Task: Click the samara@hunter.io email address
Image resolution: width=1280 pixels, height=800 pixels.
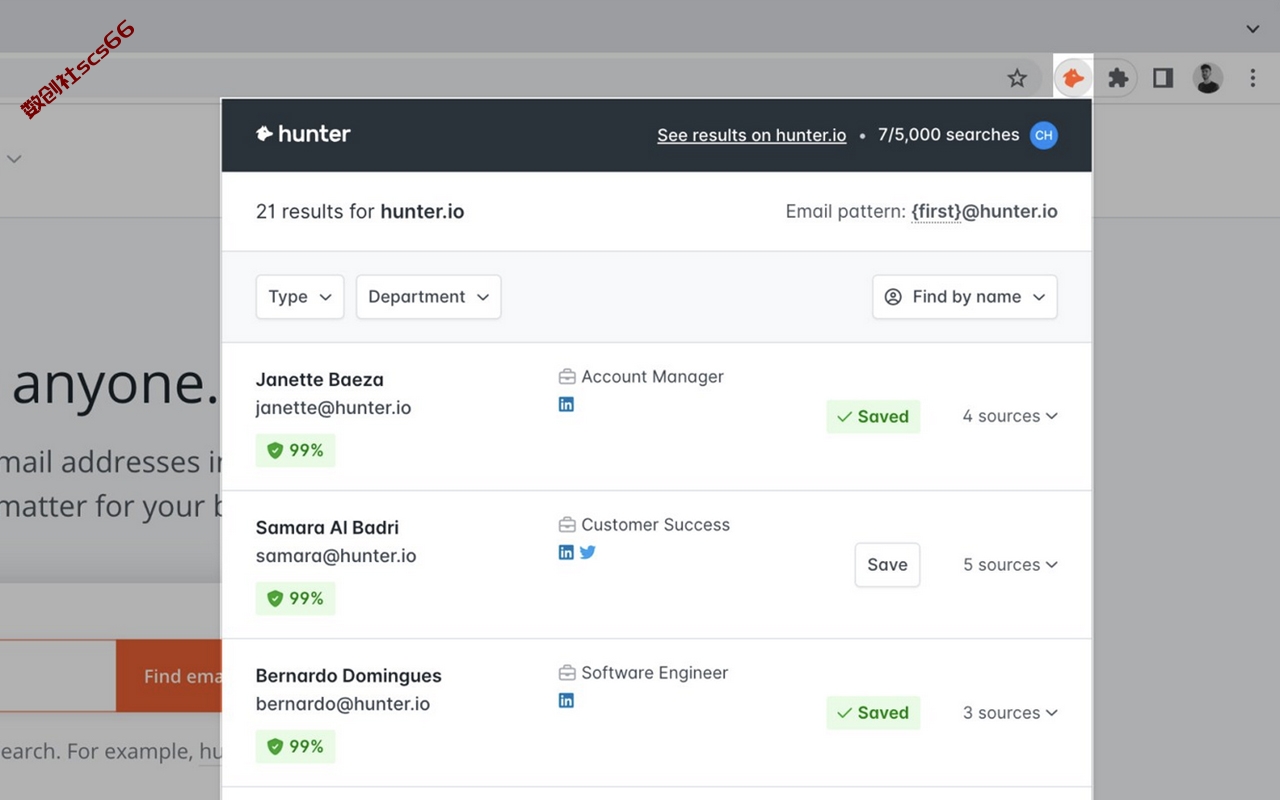Action: click(x=336, y=556)
